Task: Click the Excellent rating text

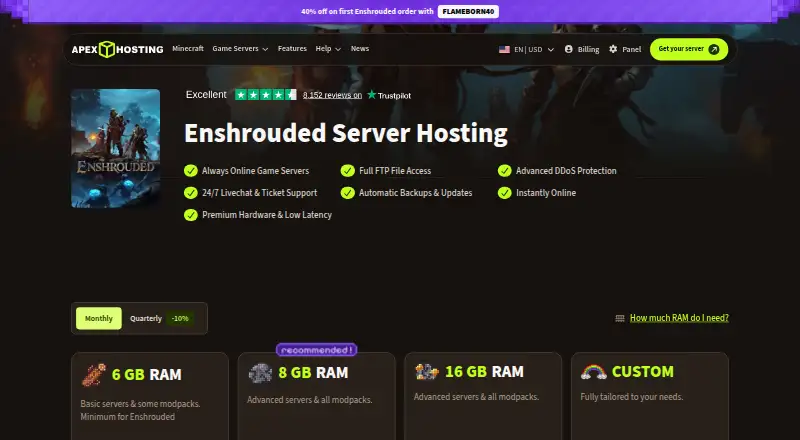Action: point(206,94)
